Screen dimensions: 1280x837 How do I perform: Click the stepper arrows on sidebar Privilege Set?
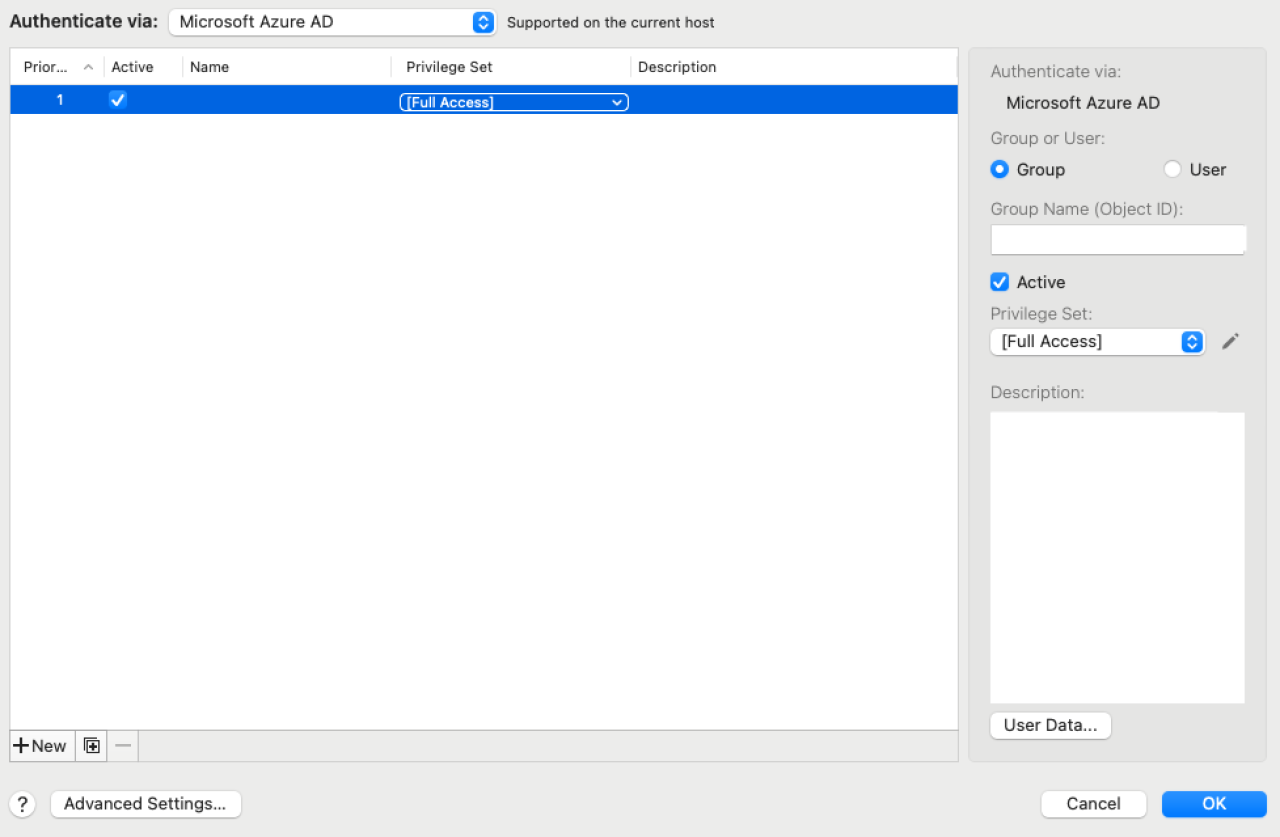[1192, 341]
